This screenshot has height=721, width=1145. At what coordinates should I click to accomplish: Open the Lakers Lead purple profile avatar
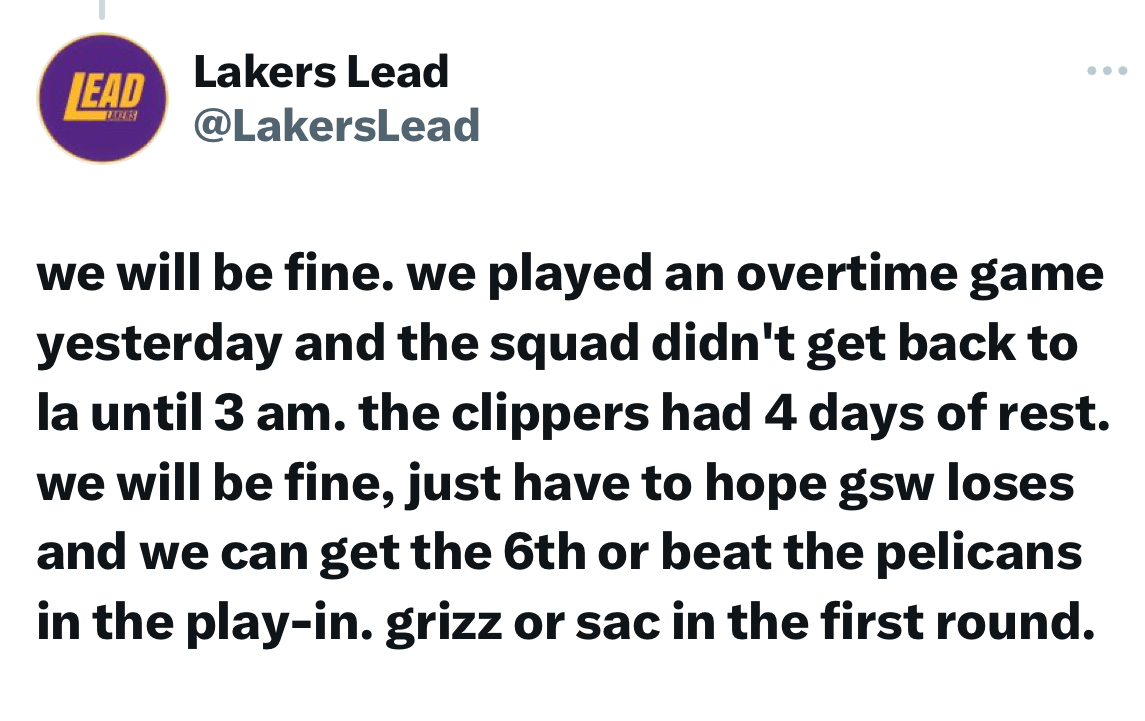(x=102, y=98)
